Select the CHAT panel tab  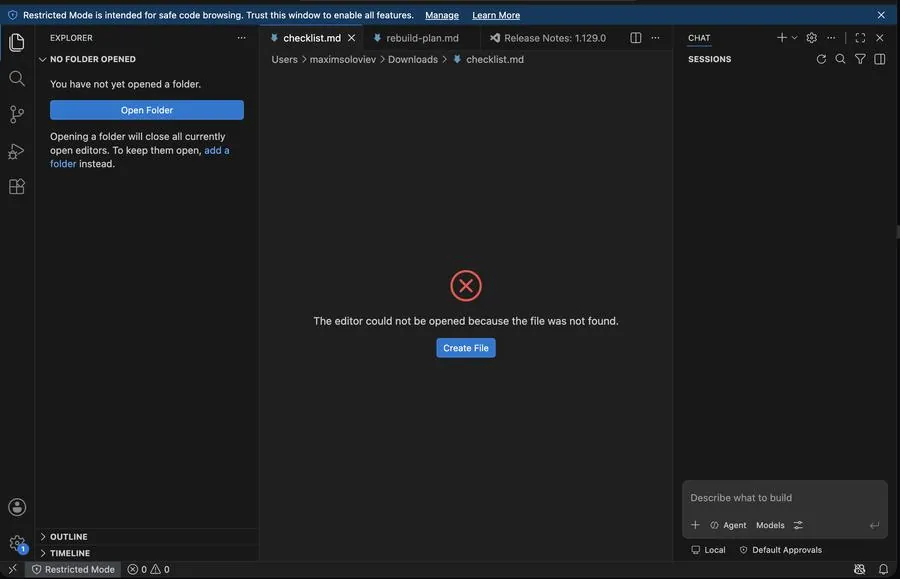pos(699,38)
